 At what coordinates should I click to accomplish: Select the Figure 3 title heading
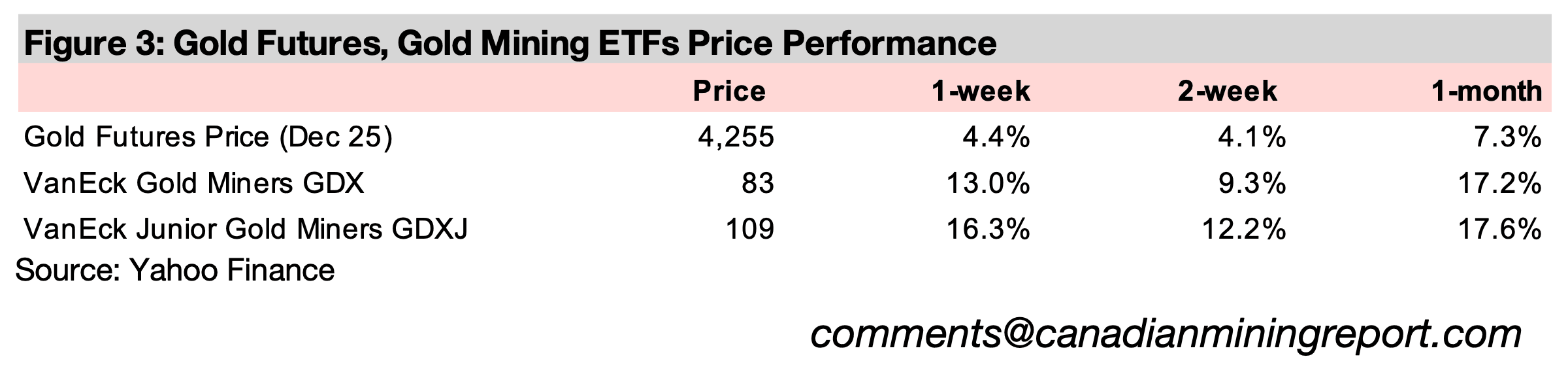(510, 43)
